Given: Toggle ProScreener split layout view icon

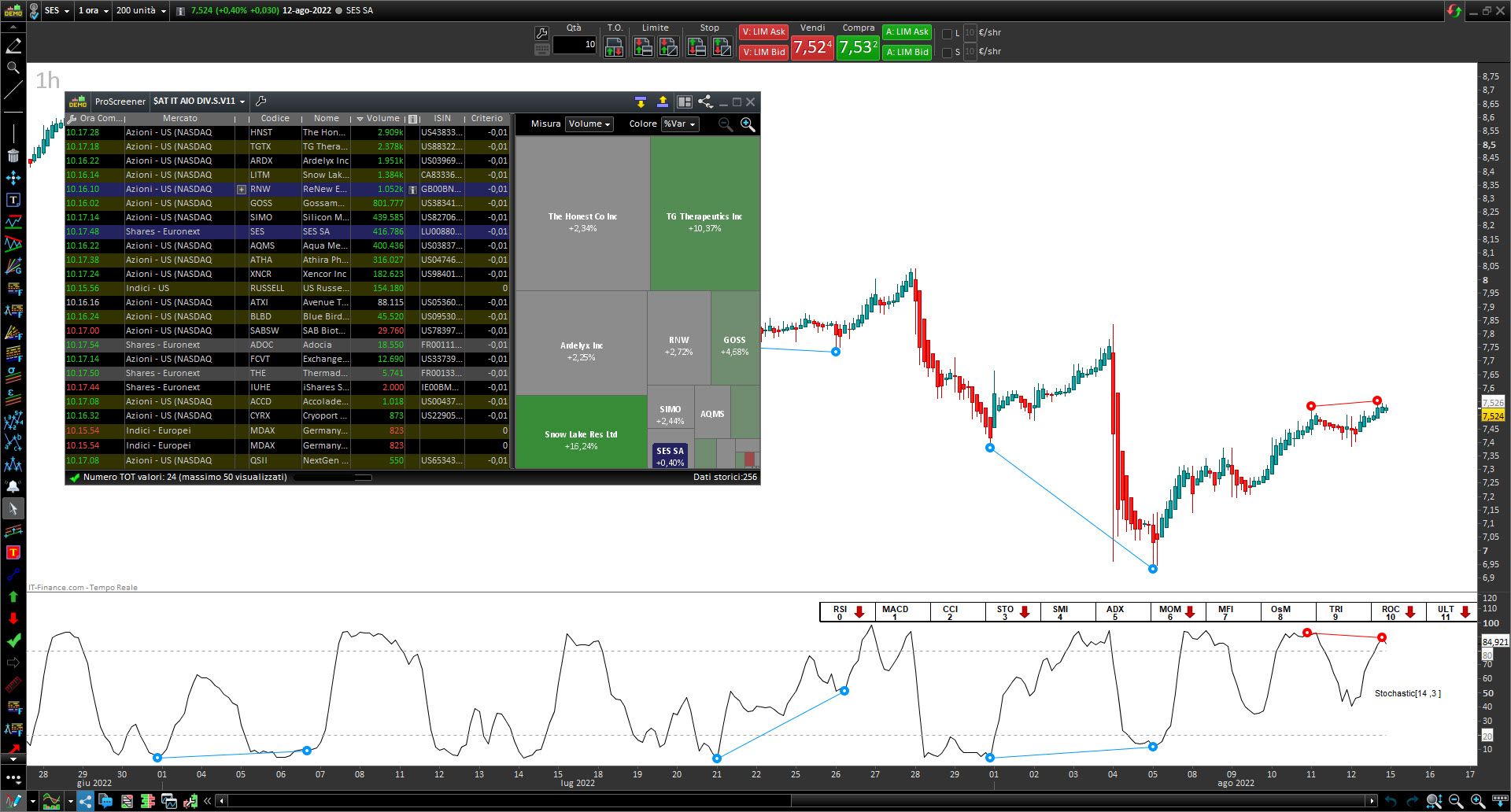Looking at the screenshot, I should pos(685,101).
